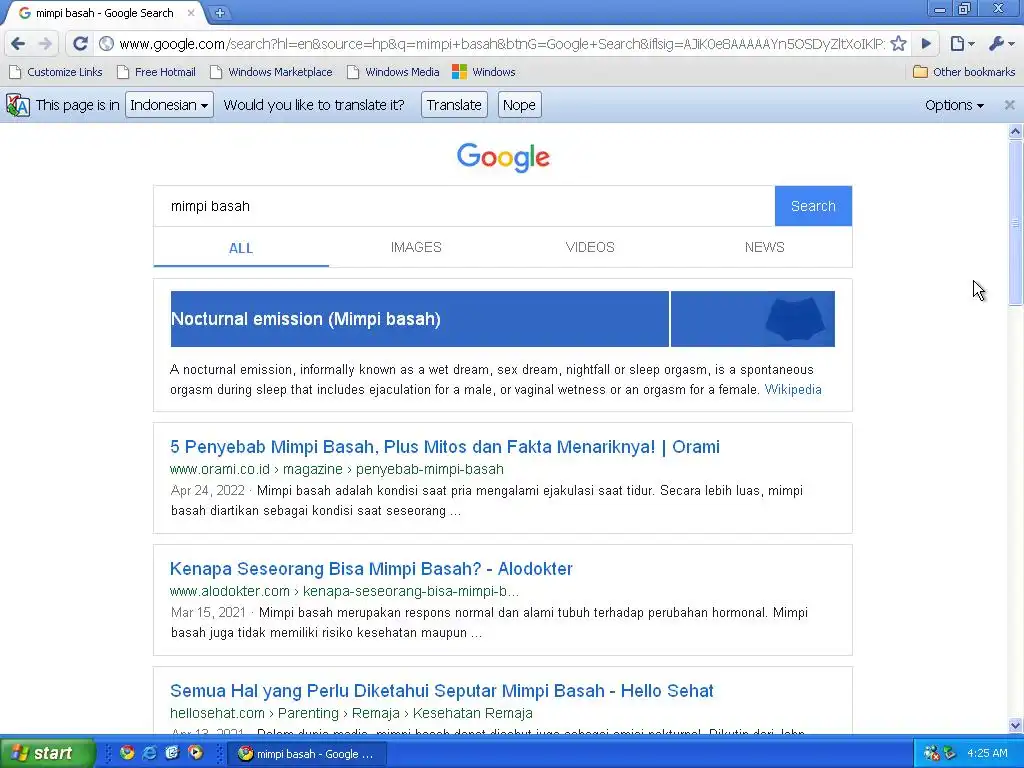Open the wrench settings menu

point(1001,44)
